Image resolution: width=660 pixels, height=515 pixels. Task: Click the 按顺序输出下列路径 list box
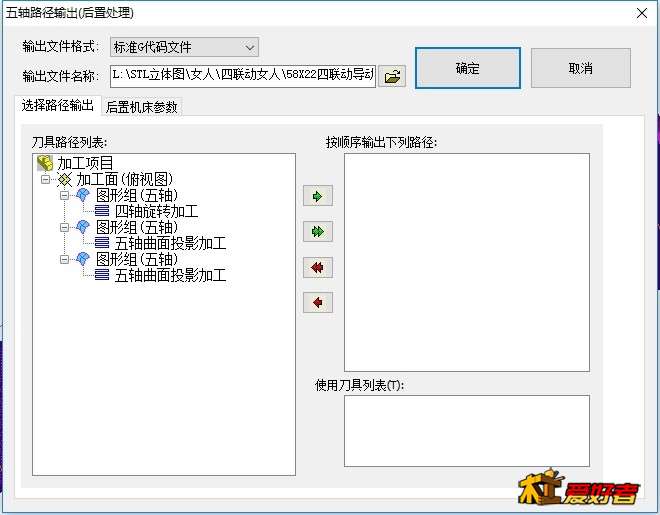point(467,263)
